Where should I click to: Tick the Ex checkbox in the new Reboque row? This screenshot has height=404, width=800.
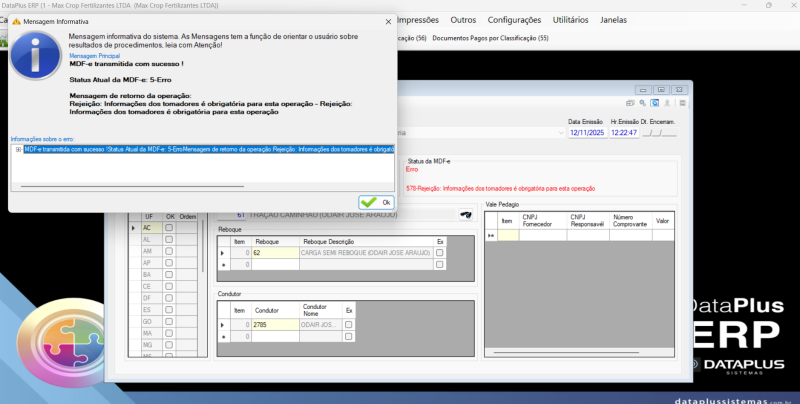[x=439, y=264]
